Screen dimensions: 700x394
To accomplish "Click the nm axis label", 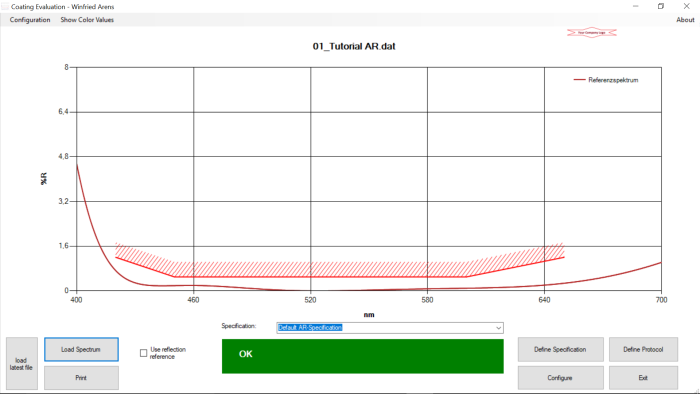I will click(x=369, y=315).
